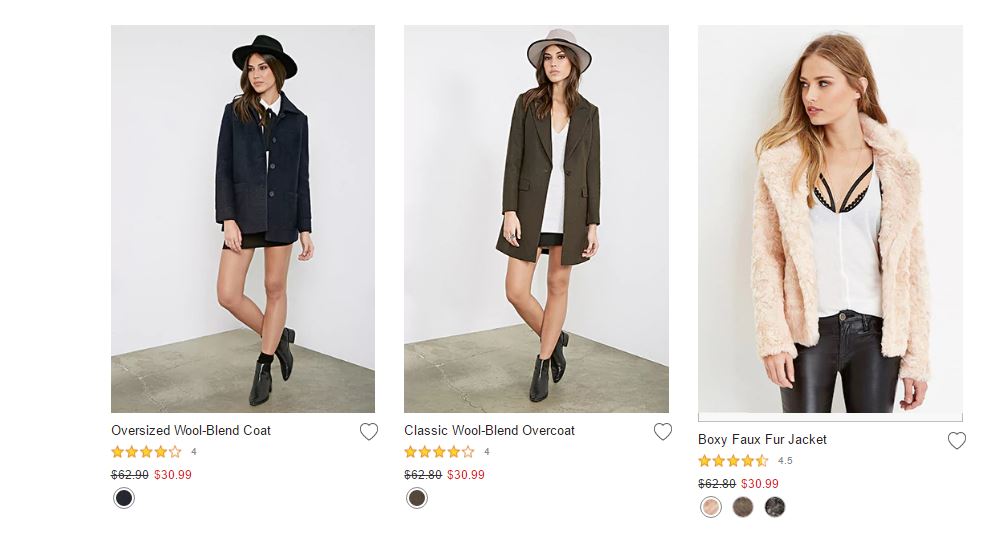View the olive Classic Wool-Blend Overcoat photo
Screen dimensions: 991x535
[x=536, y=219]
